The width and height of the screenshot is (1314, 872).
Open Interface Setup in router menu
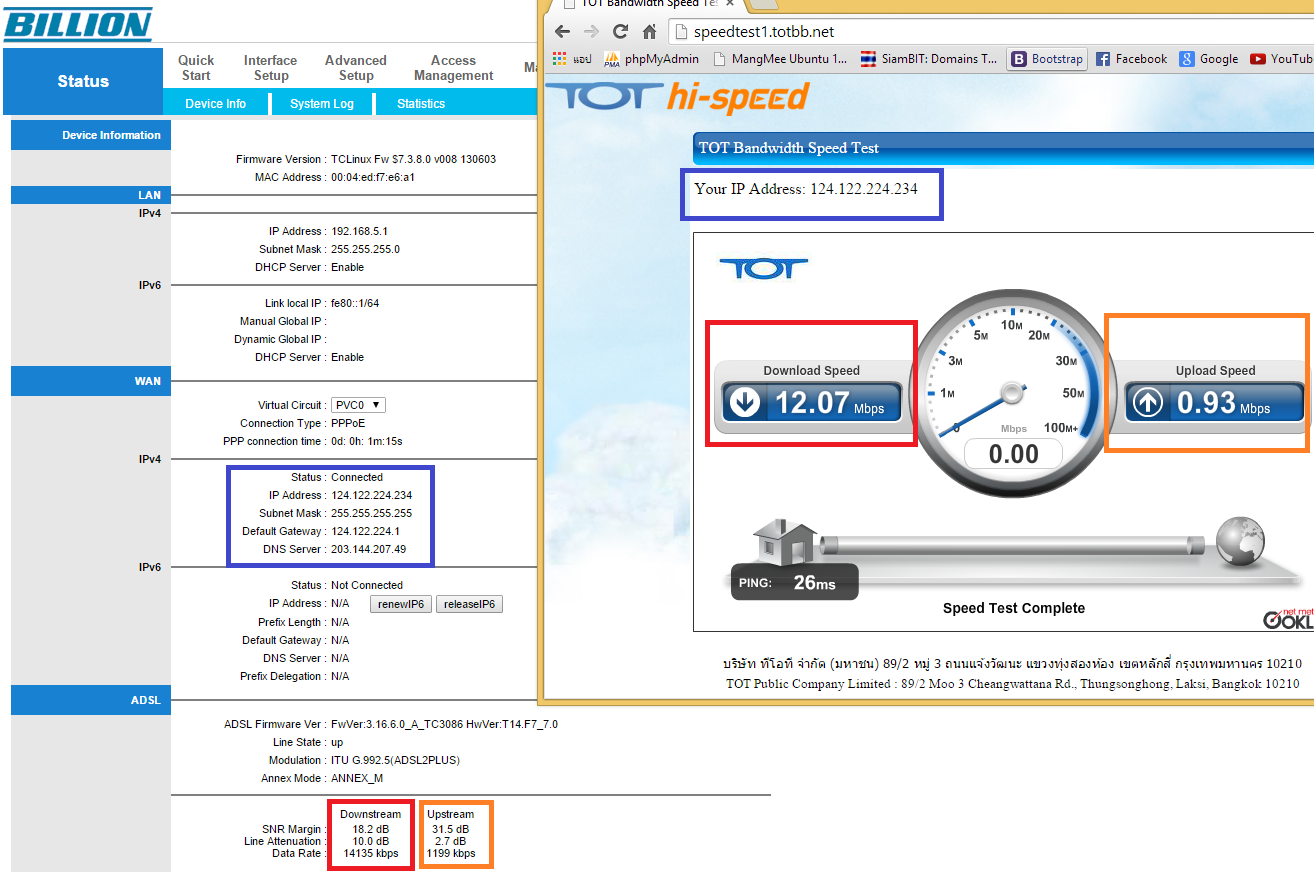click(271, 68)
